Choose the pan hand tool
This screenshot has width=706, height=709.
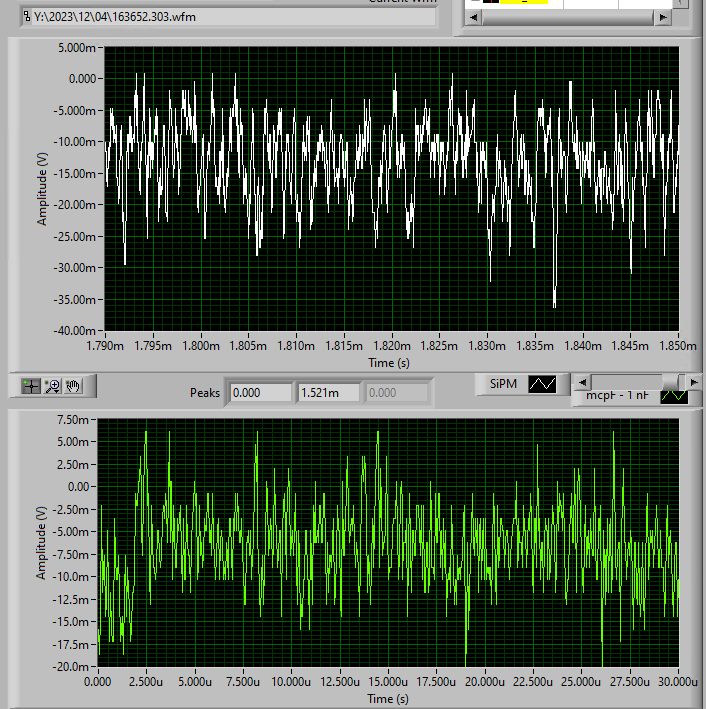coord(73,385)
